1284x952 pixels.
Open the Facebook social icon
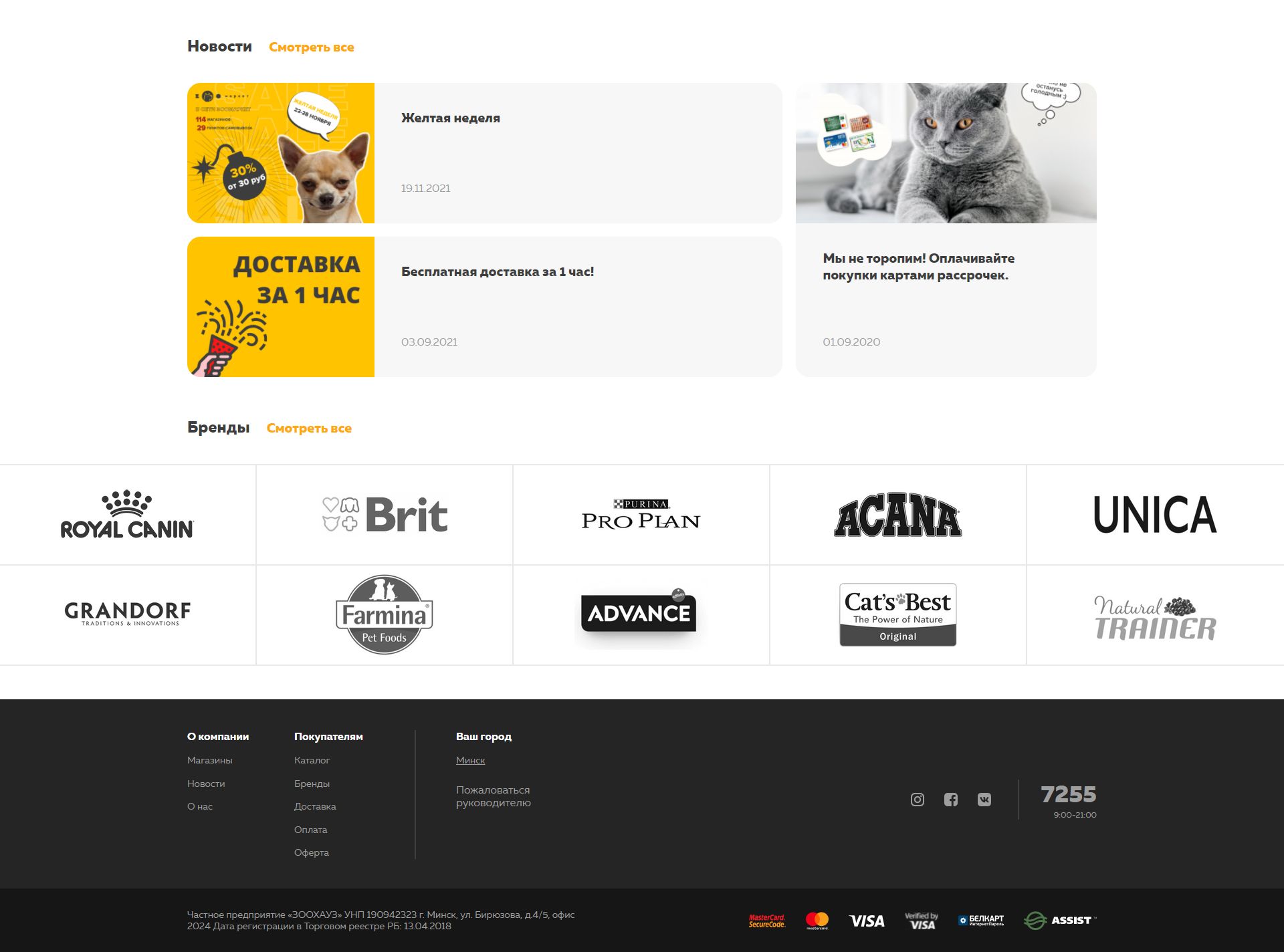951,800
